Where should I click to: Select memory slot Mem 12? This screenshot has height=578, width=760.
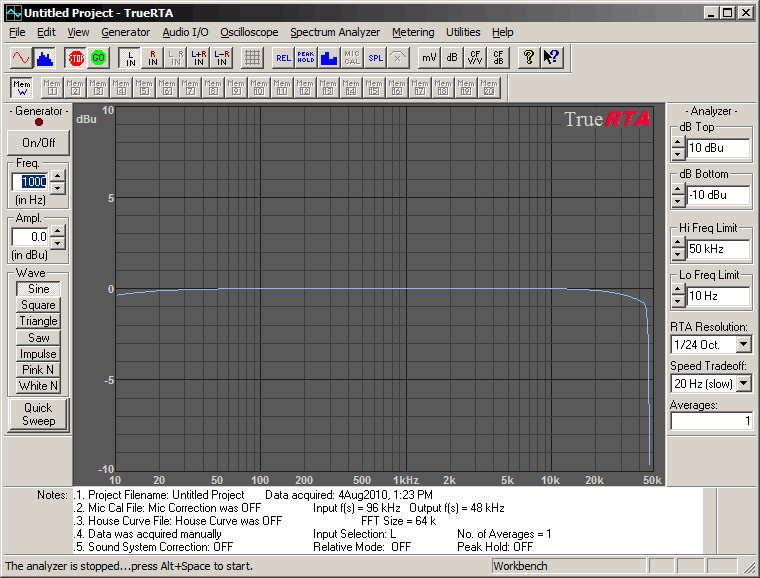point(305,88)
